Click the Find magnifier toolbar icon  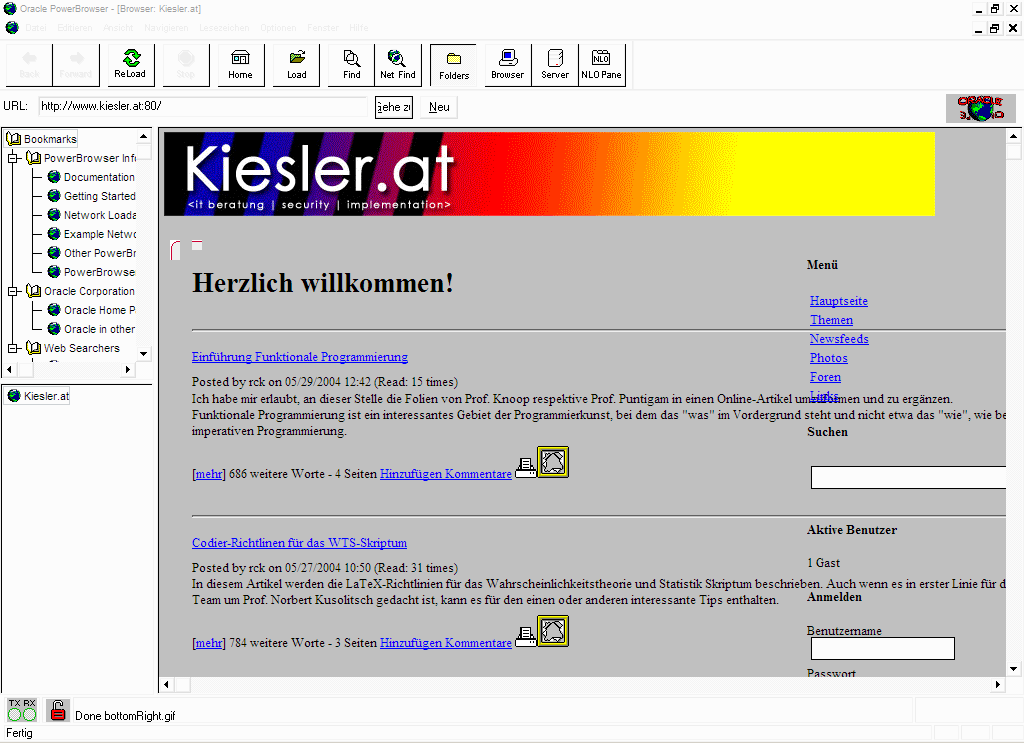(352, 65)
